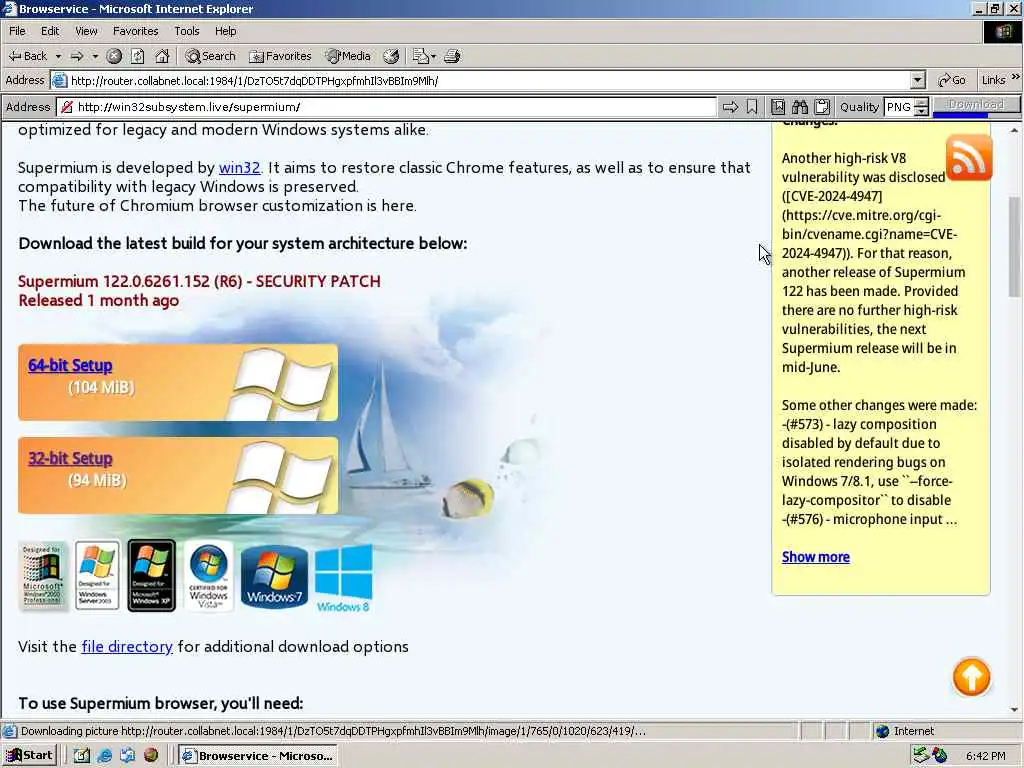The image size is (1024, 768).
Task: Click the orange back-to-top arrow button
Action: tap(971, 677)
